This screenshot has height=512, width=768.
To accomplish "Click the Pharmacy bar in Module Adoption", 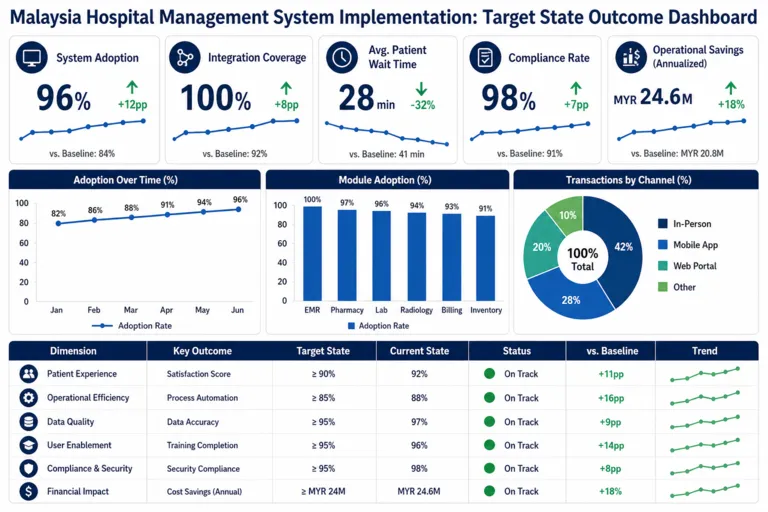I will [x=347, y=255].
